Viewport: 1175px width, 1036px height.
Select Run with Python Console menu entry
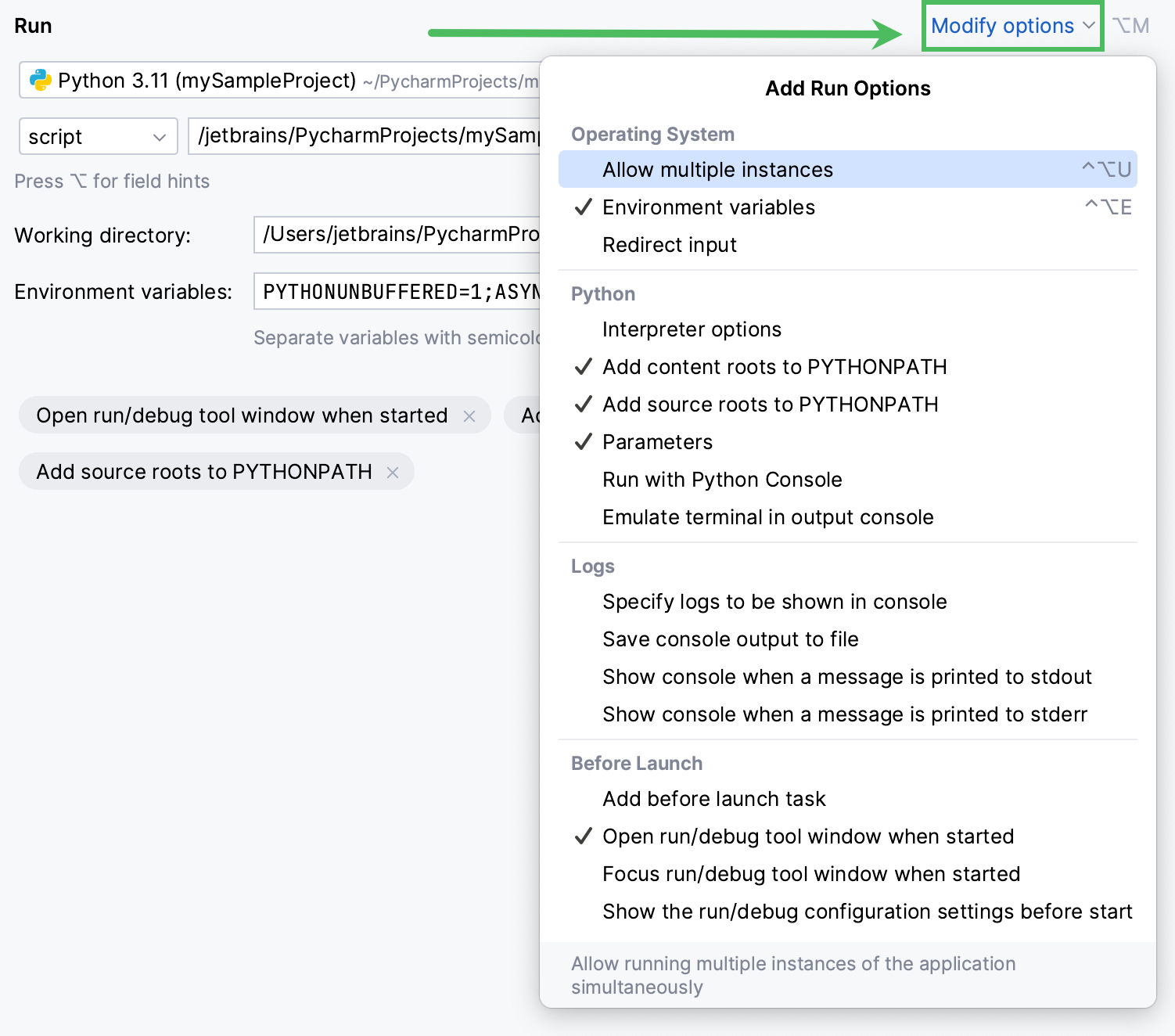721,479
